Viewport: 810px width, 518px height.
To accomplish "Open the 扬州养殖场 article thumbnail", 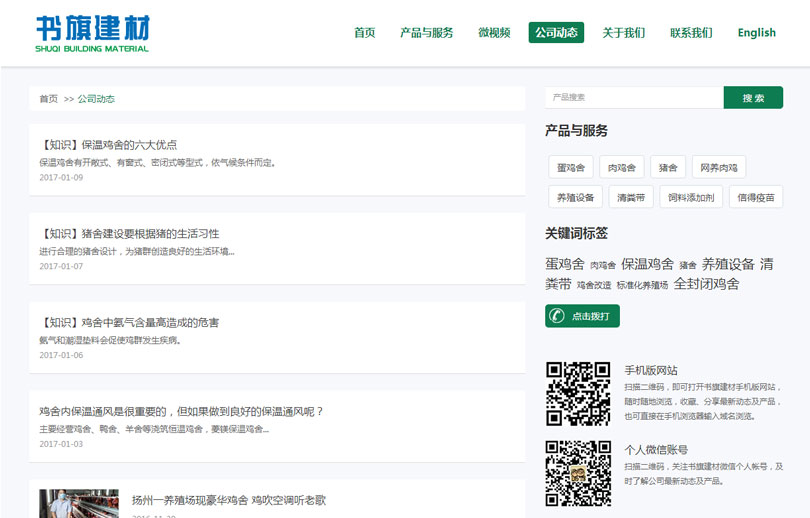I will [x=79, y=503].
